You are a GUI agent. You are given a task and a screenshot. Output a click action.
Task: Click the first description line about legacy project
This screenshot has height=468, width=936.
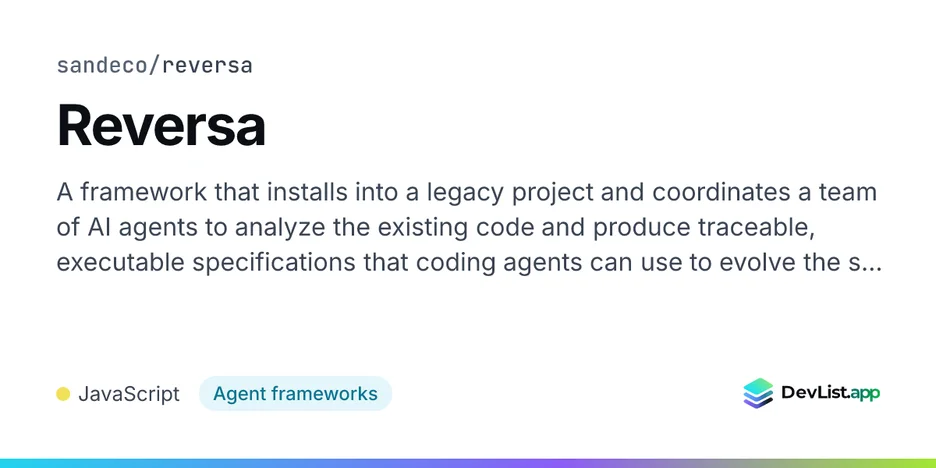coord(467,192)
